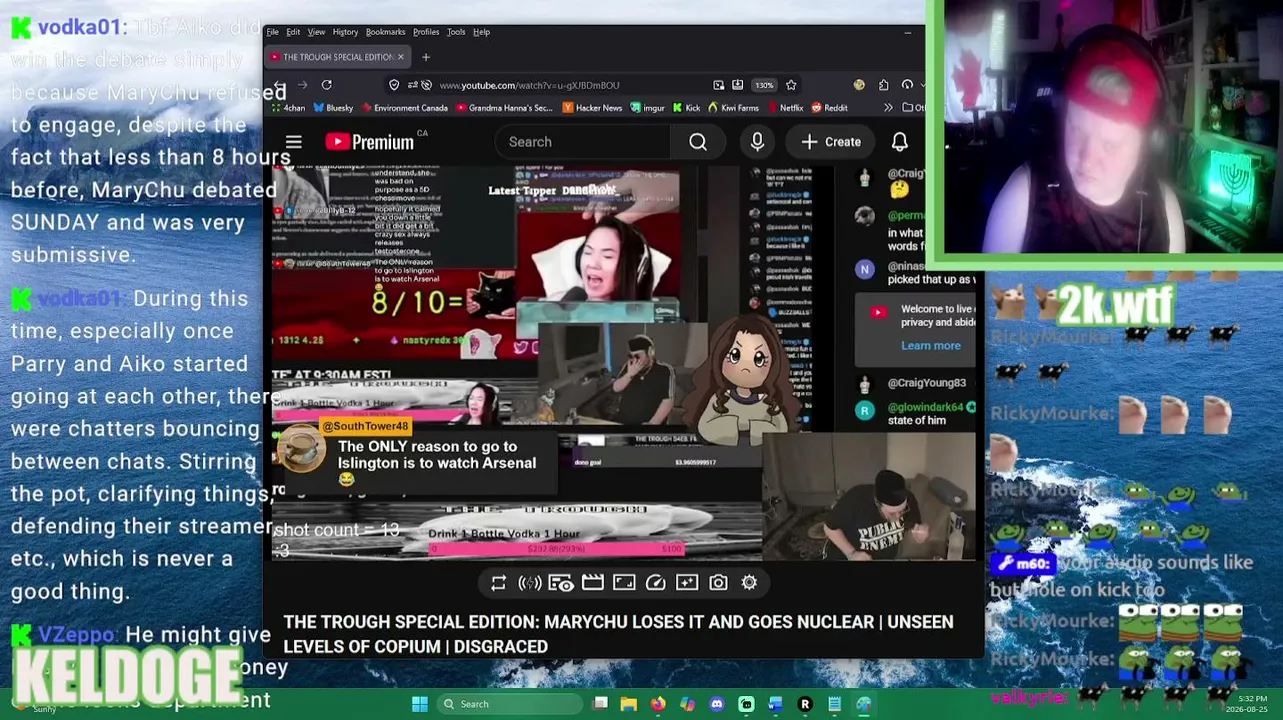Screen dimensions: 1283x720
Task: Show more bookmarks with the chevron
Action: [888, 108]
